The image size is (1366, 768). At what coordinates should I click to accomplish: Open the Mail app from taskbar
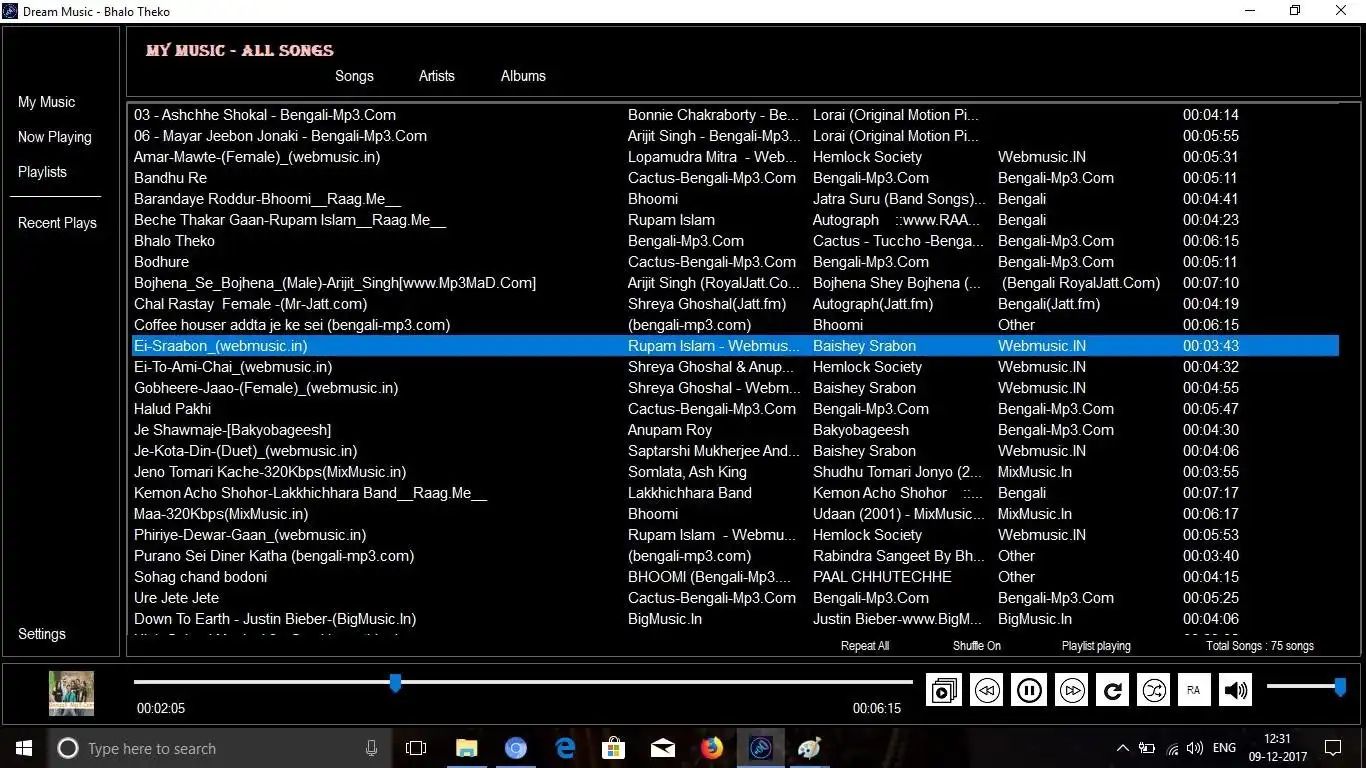(662, 748)
